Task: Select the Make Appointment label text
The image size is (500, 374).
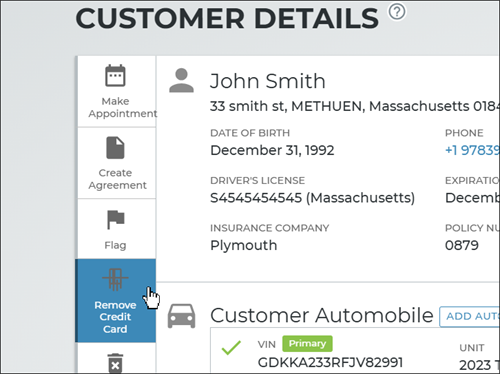Action: [x=122, y=107]
